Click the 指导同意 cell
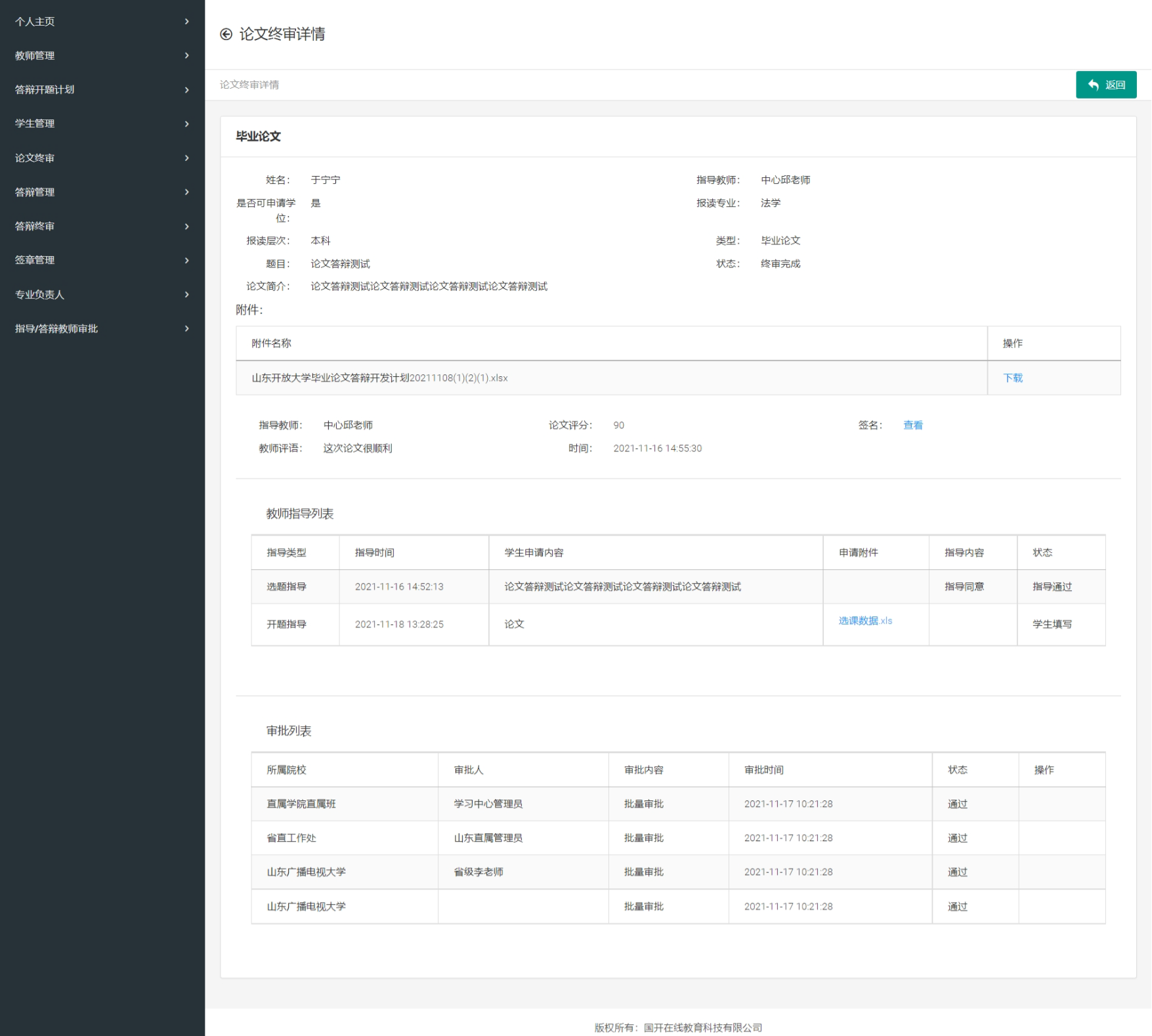Image resolution: width=1152 pixels, height=1036 pixels. pos(973,587)
